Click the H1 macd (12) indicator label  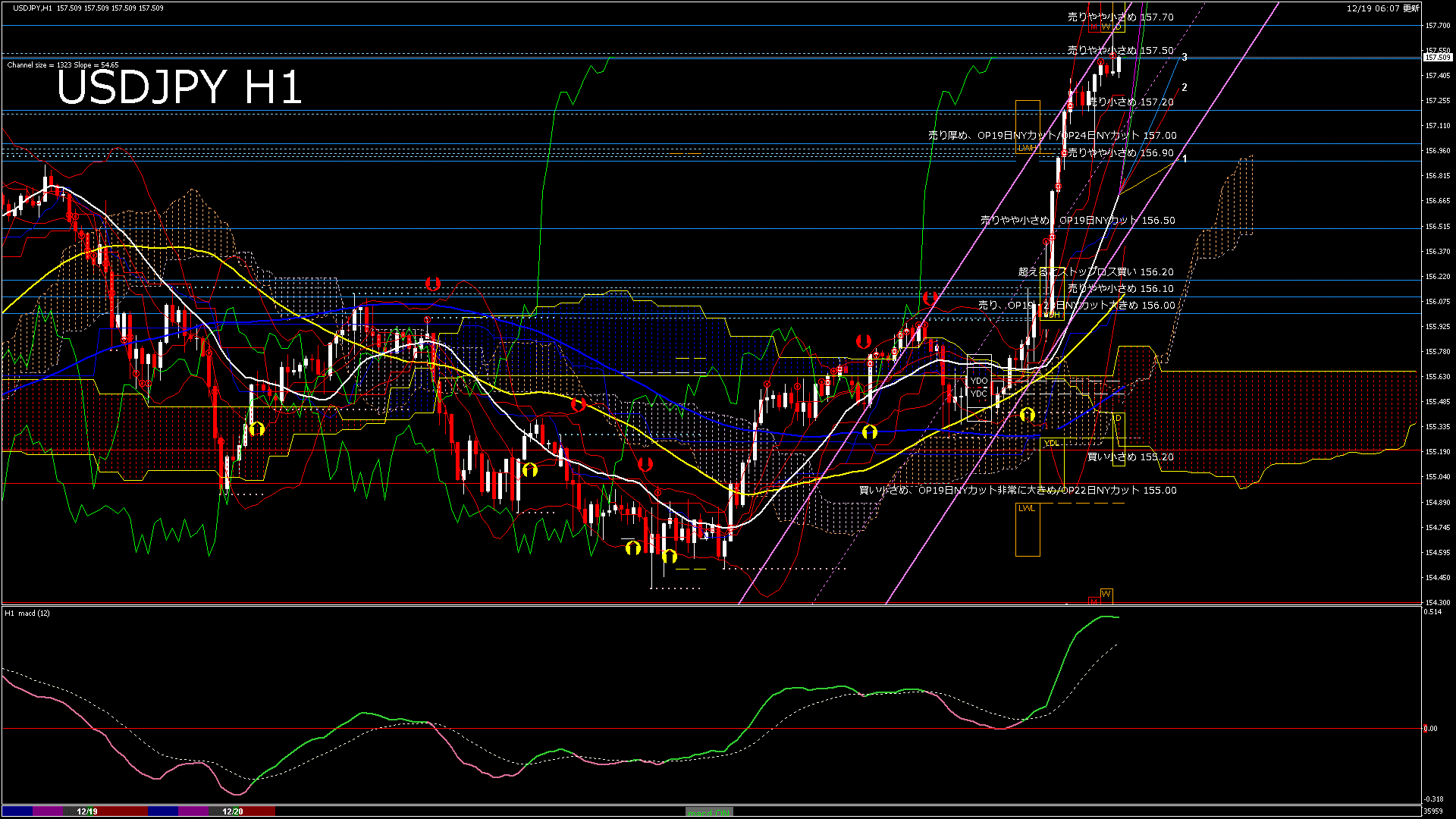pos(27,613)
